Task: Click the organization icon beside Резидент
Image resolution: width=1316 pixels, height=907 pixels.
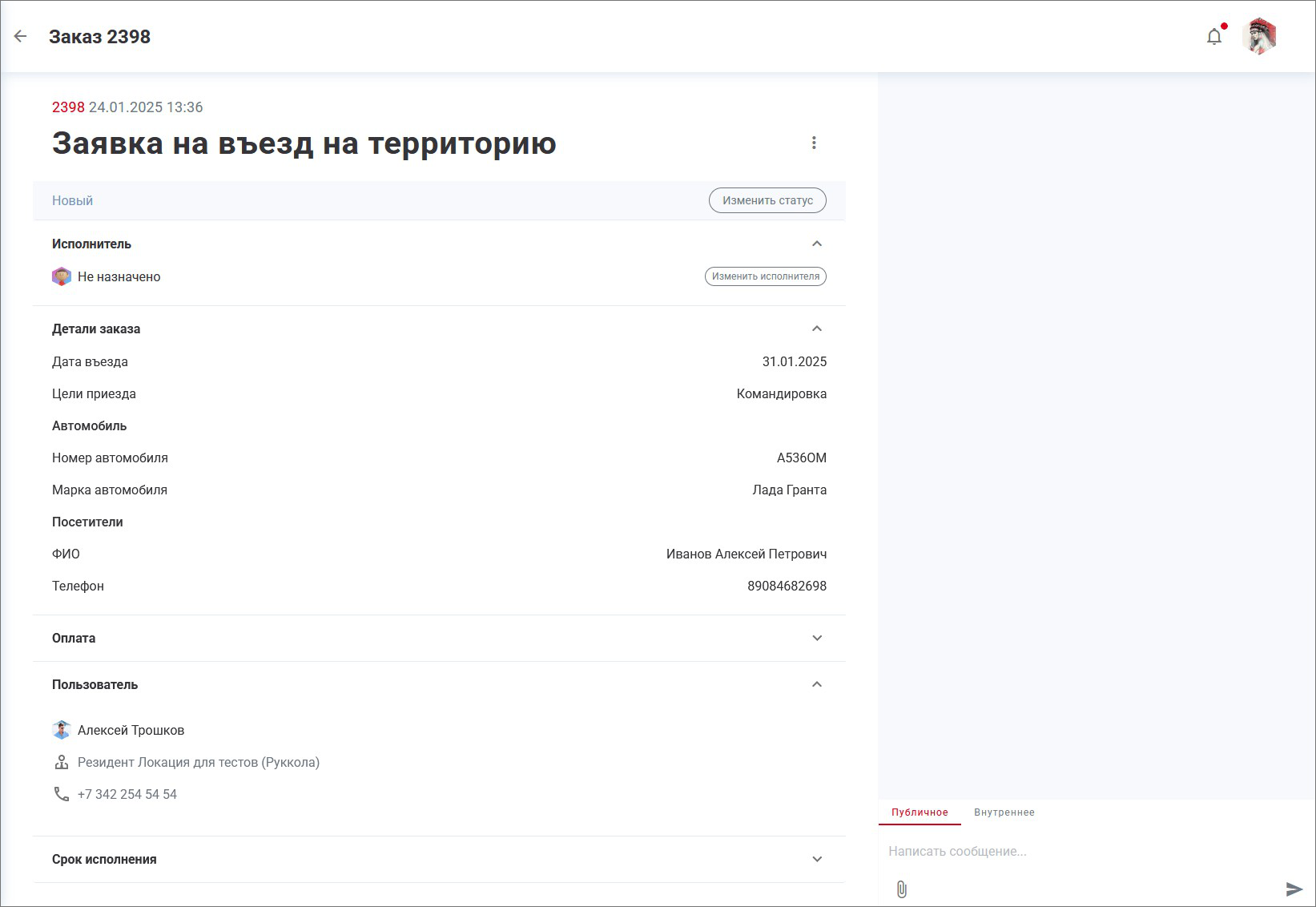Action: [x=62, y=762]
